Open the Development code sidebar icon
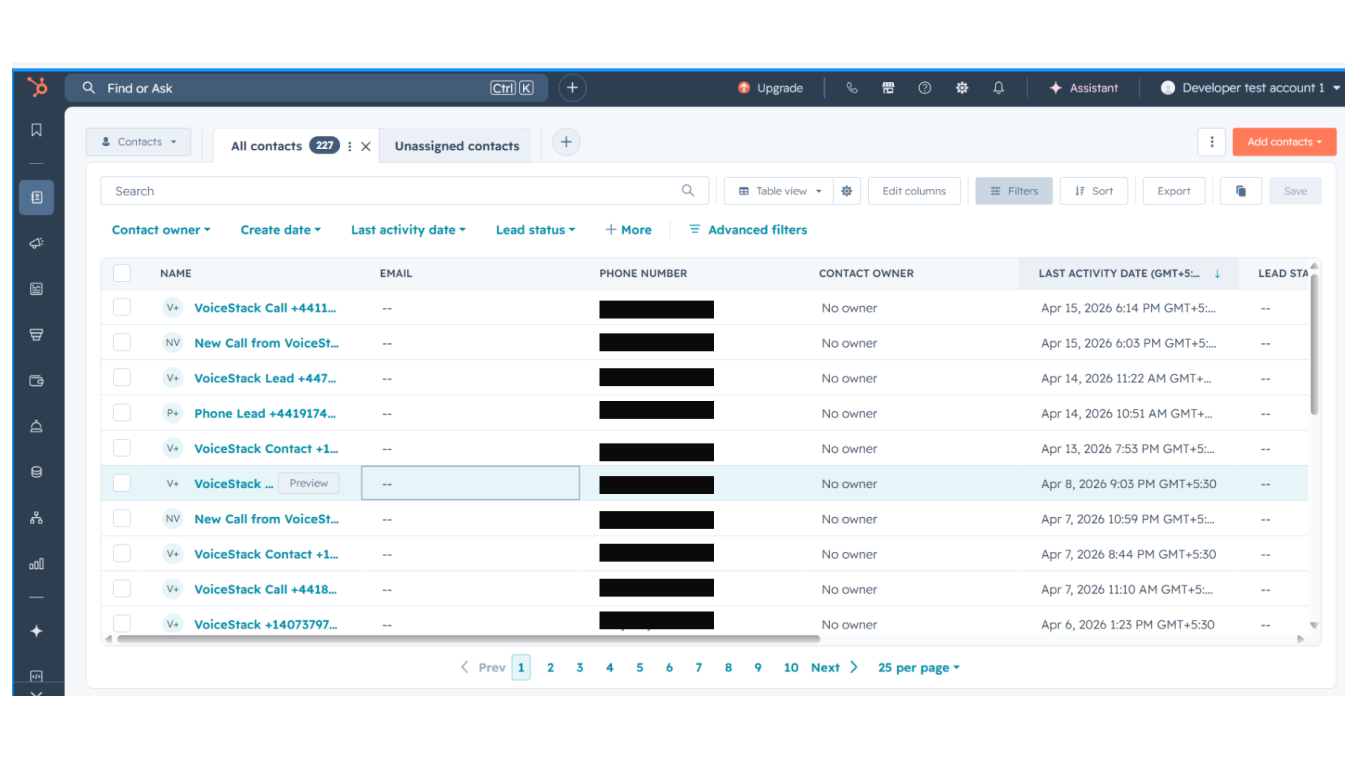 37,676
